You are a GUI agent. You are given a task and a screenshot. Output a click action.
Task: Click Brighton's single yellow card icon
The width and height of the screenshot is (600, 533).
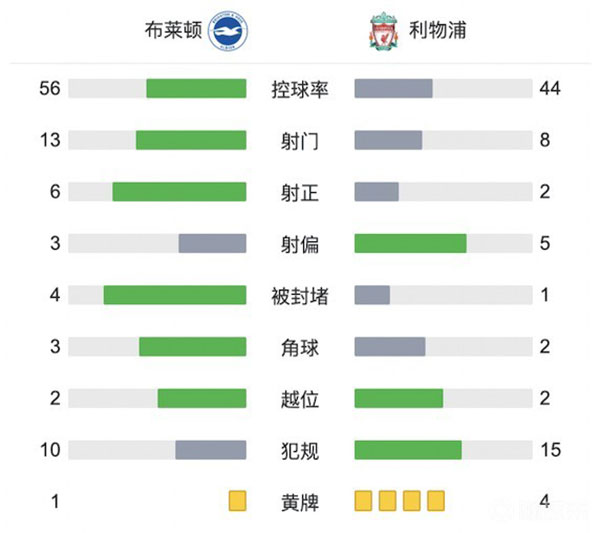(237, 501)
